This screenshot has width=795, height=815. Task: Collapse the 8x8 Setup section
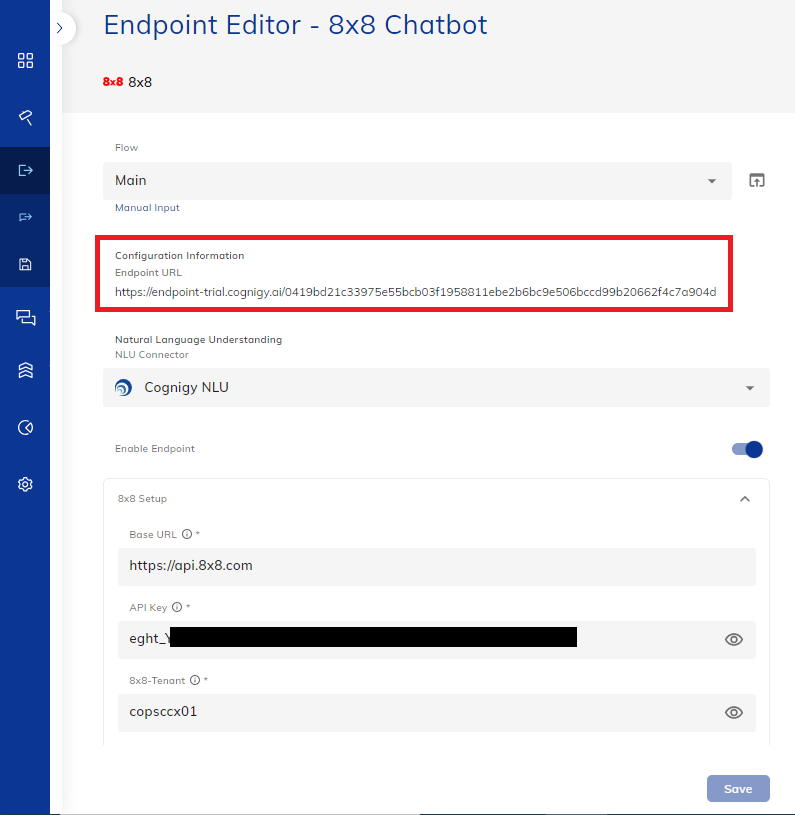745,499
